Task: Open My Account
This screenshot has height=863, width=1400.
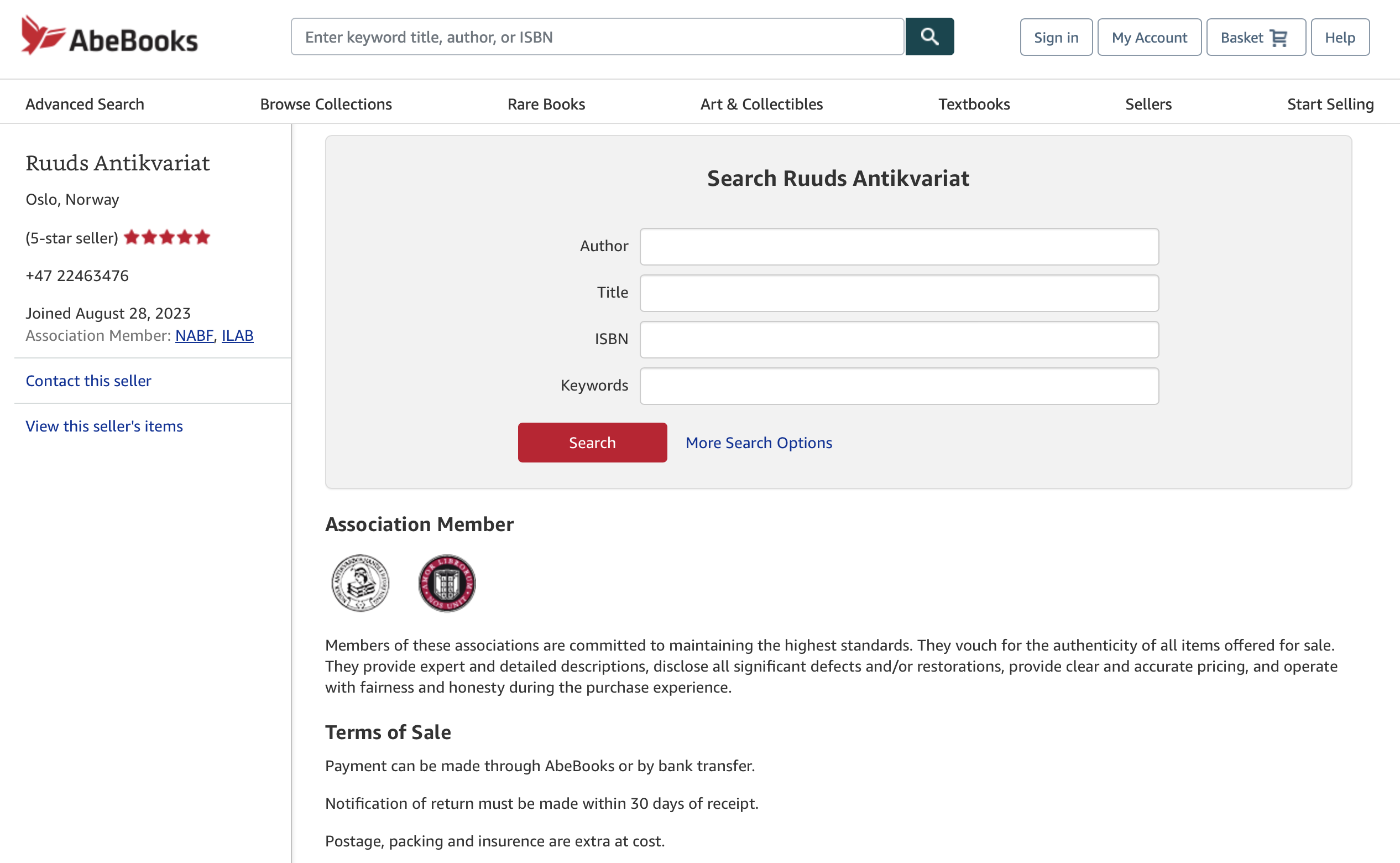Action: pos(1149,37)
